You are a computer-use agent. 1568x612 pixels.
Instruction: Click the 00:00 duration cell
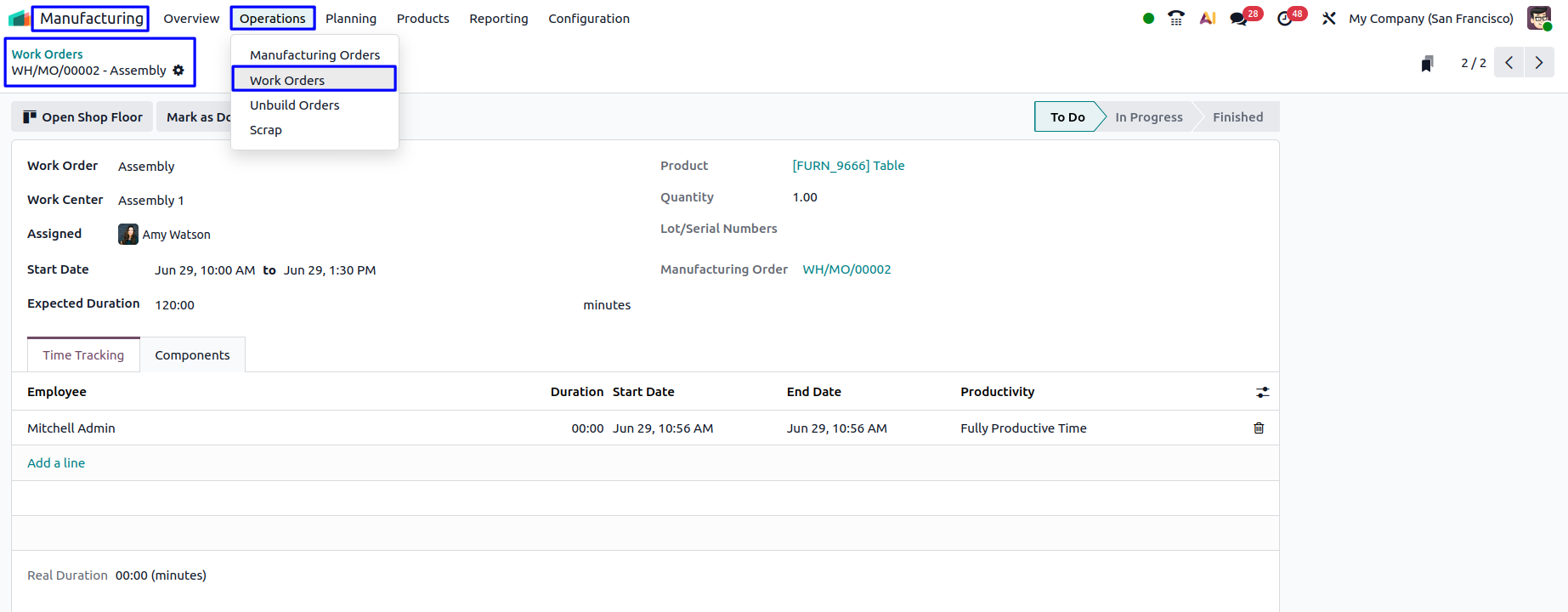[x=587, y=428]
